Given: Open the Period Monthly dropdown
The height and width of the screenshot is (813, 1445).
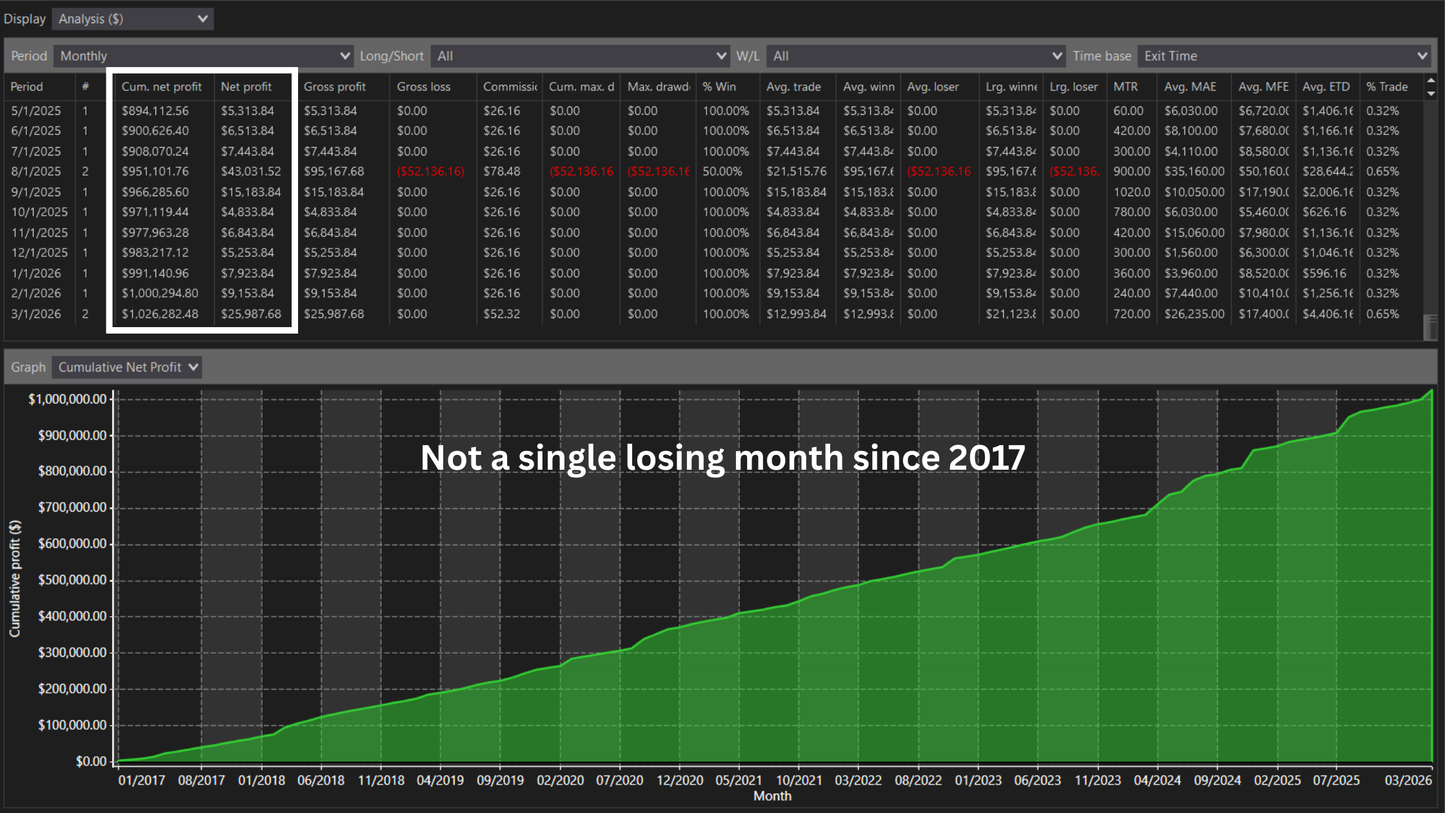Looking at the screenshot, I should click(204, 56).
